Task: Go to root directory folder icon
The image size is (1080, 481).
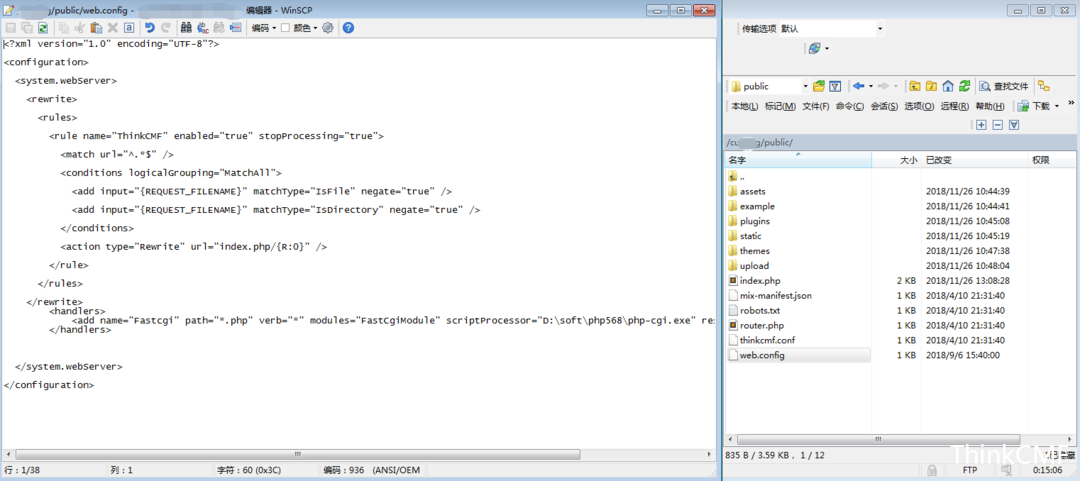Action: pos(931,86)
